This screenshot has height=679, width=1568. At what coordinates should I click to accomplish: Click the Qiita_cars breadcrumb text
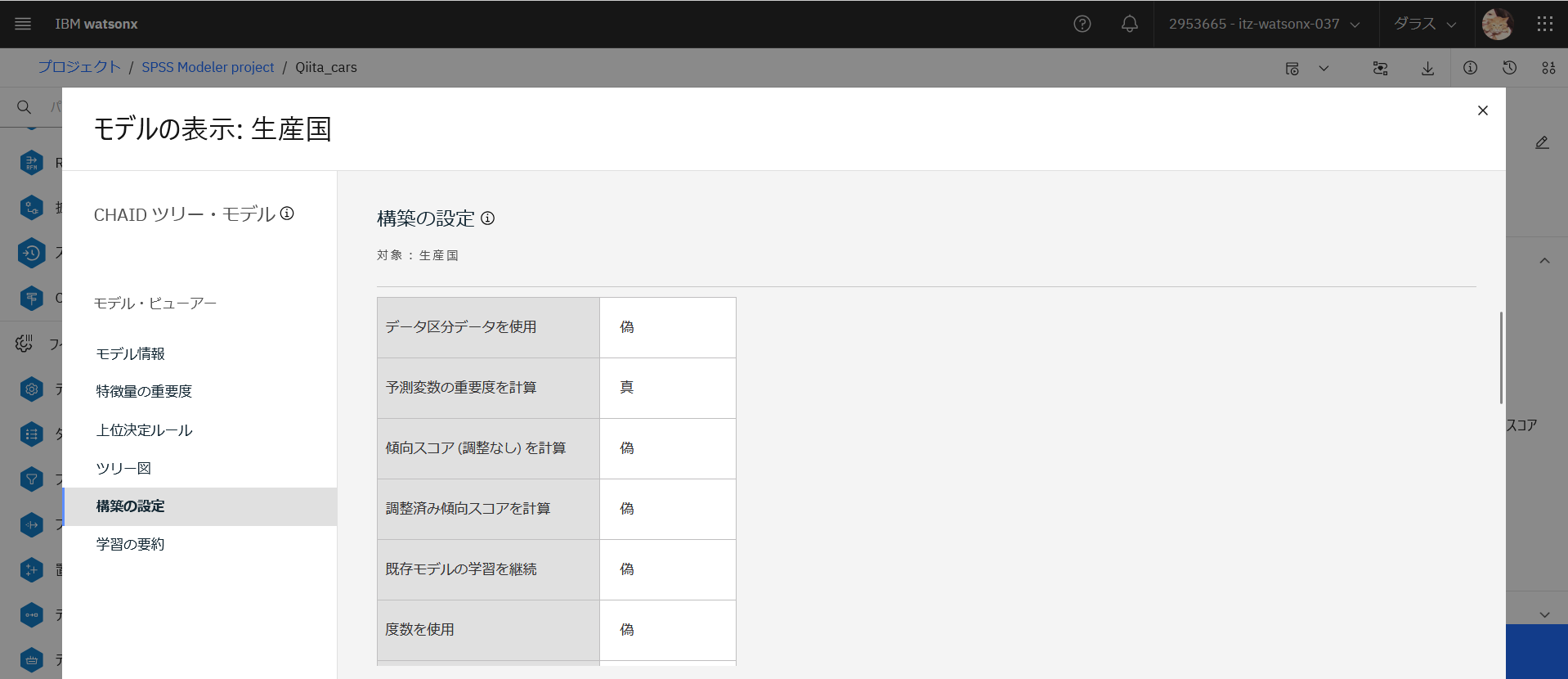tap(326, 67)
